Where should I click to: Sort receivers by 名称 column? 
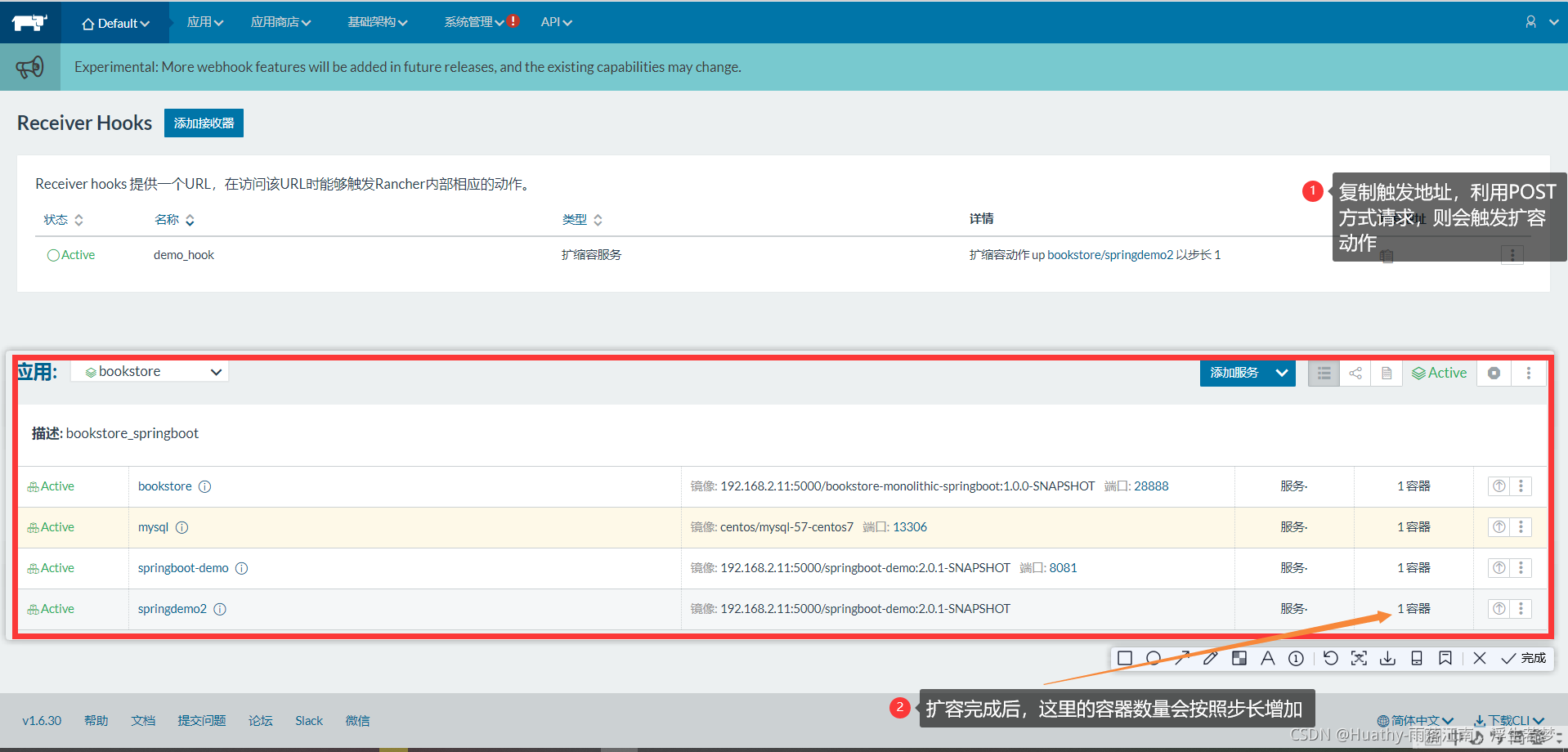(x=174, y=220)
